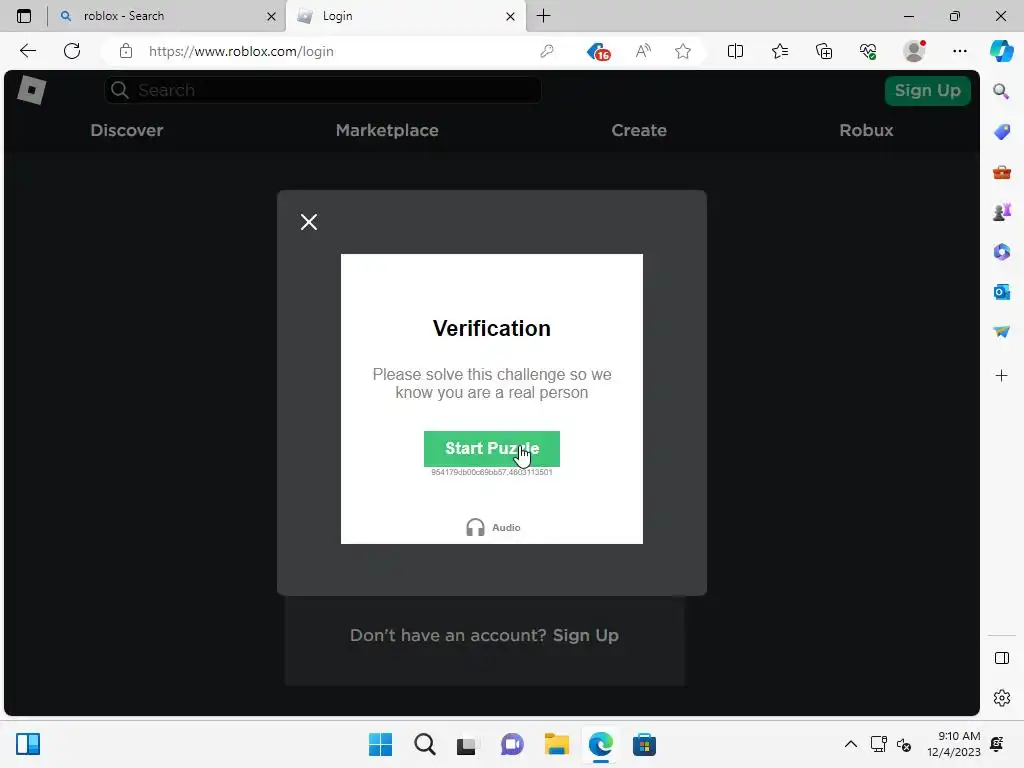Image resolution: width=1024 pixels, height=768 pixels.
Task: Close the verification dialog with the X
Action: click(x=309, y=222)
